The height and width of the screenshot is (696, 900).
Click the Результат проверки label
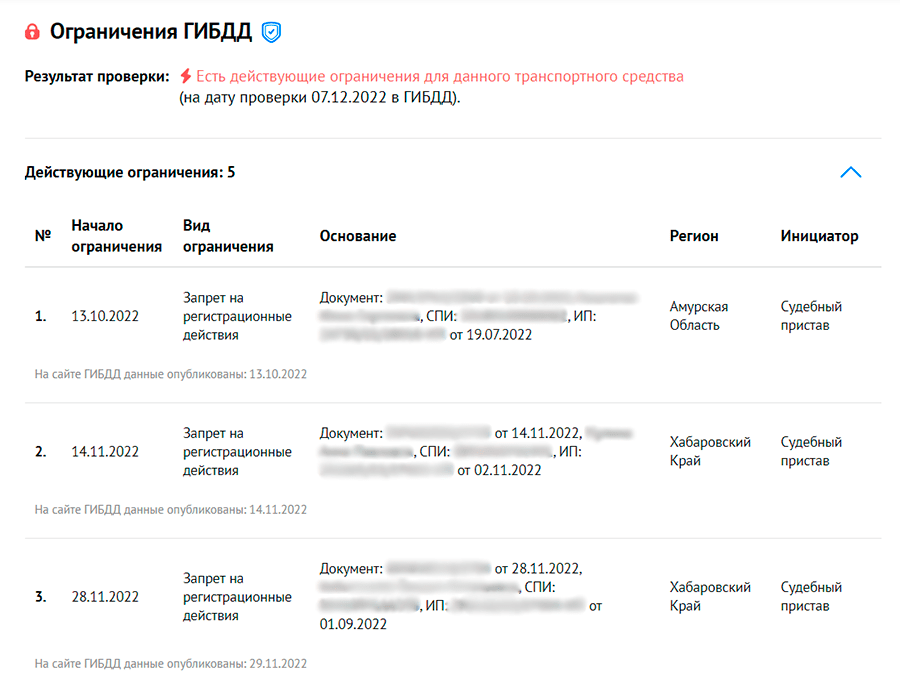tap(97, 76)
